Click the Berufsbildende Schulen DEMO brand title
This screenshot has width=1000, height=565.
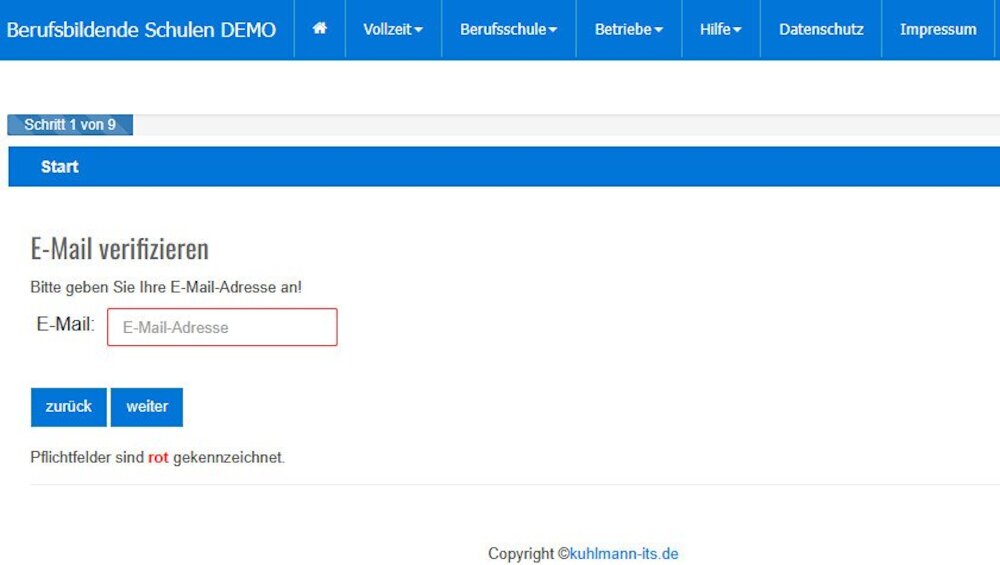coord(141,30)
